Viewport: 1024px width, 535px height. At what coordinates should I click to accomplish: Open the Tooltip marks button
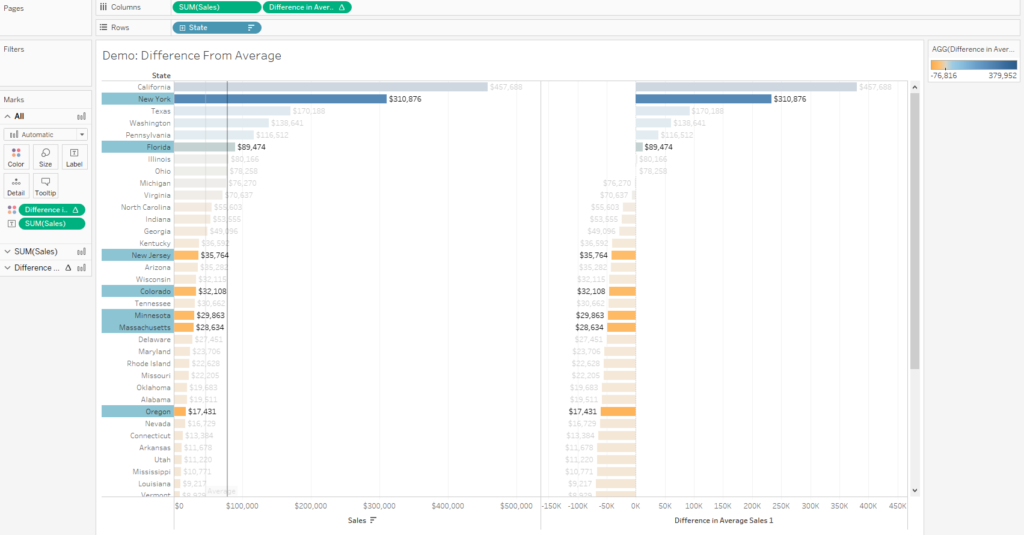pyautogui.click(x=45, y=185)
